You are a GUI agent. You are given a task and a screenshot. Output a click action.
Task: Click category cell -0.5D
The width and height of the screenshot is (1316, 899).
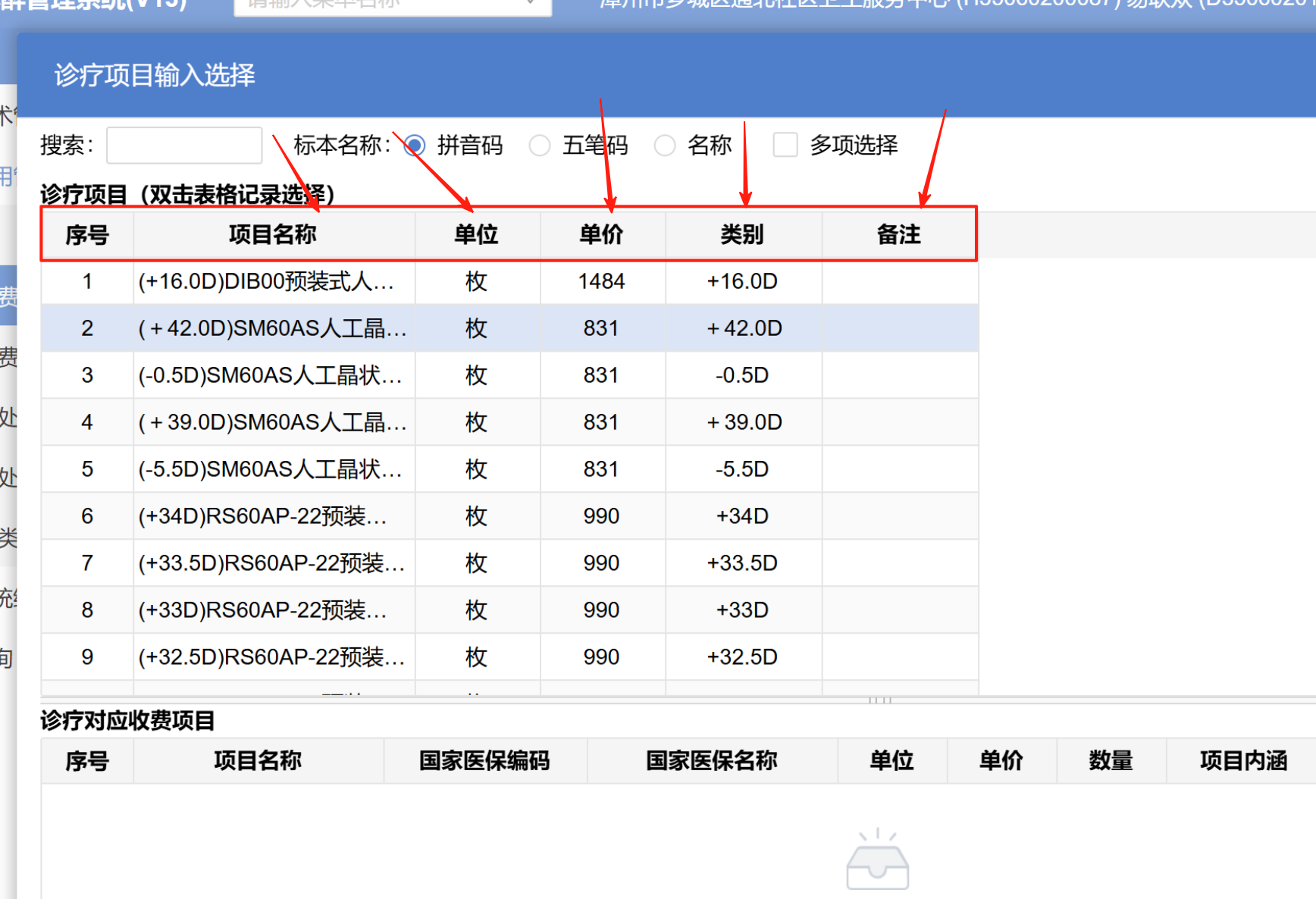(x=743, y=376)
